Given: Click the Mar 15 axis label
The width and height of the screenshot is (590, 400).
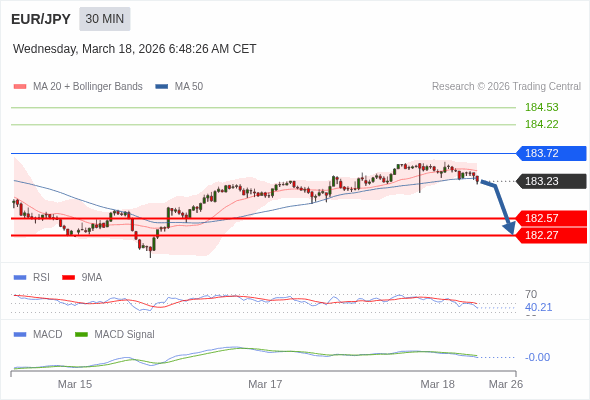Looking at the screenshot, I should [75, 384].
